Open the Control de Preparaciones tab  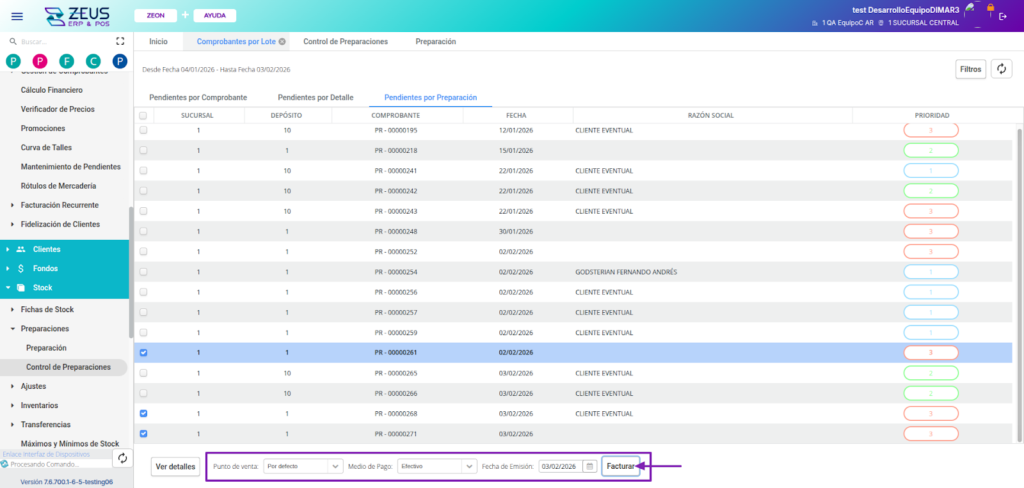345,42
